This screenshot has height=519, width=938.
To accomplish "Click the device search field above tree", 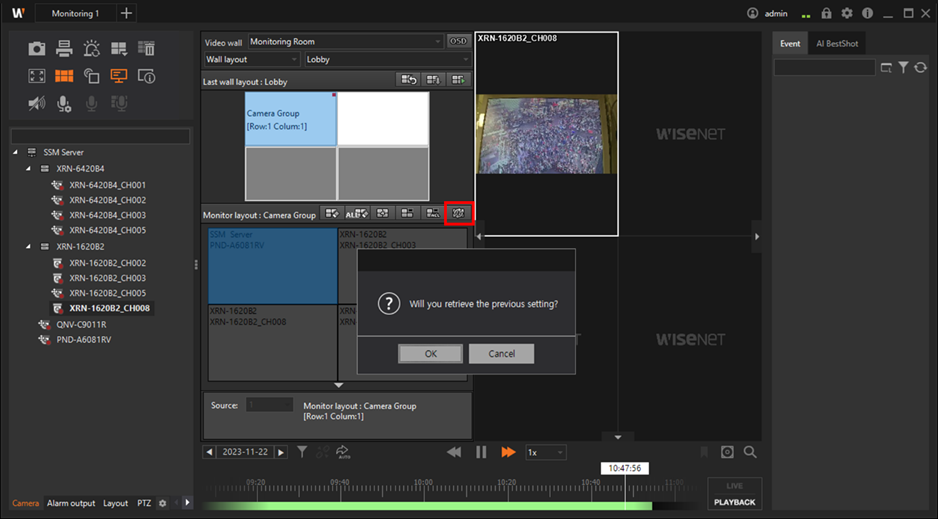I will (x=100, y=136).
